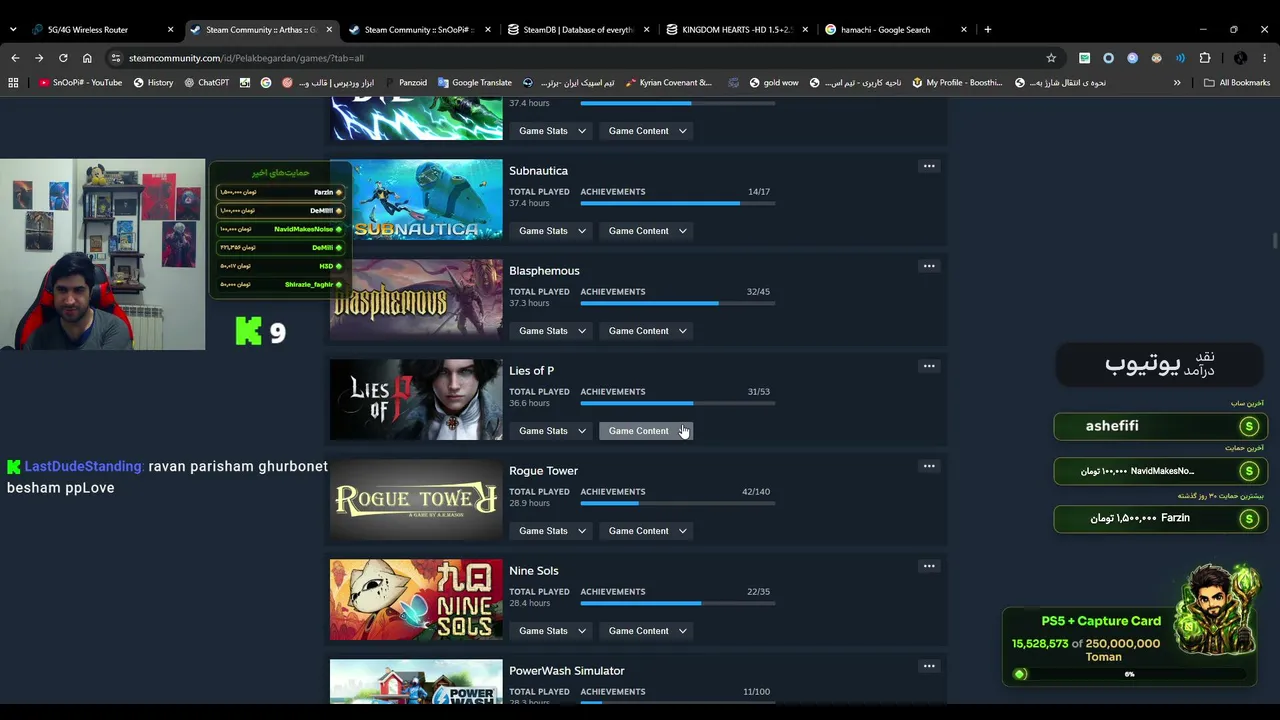Open the History bookmark
The height and width of the screenshot is (720, 1280).
[x=153, y=83]
